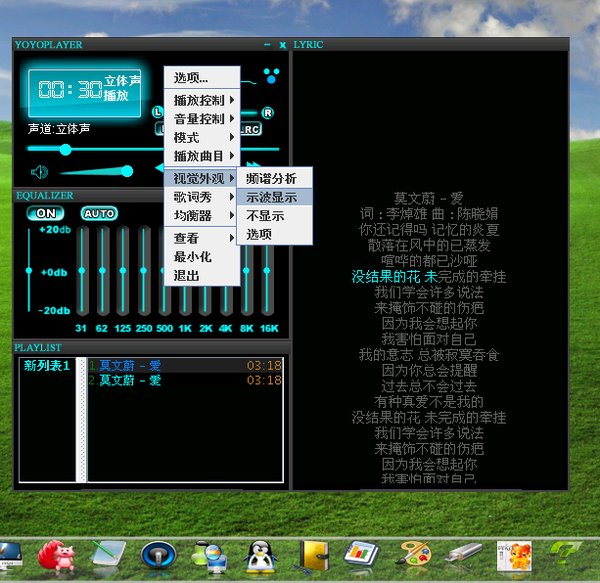Select 不显示 in the visual submenu
This screenshot has width=600, height=583.
point(265,215)
